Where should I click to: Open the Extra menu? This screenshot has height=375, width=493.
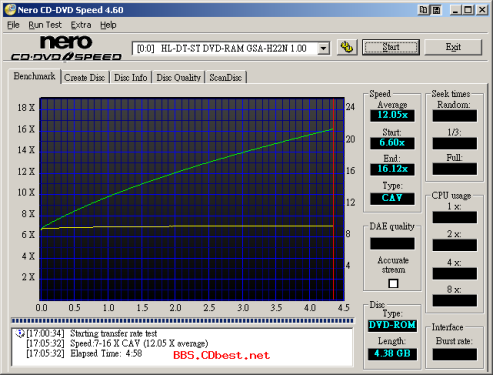pyautogui.click(x=81, y=25)
